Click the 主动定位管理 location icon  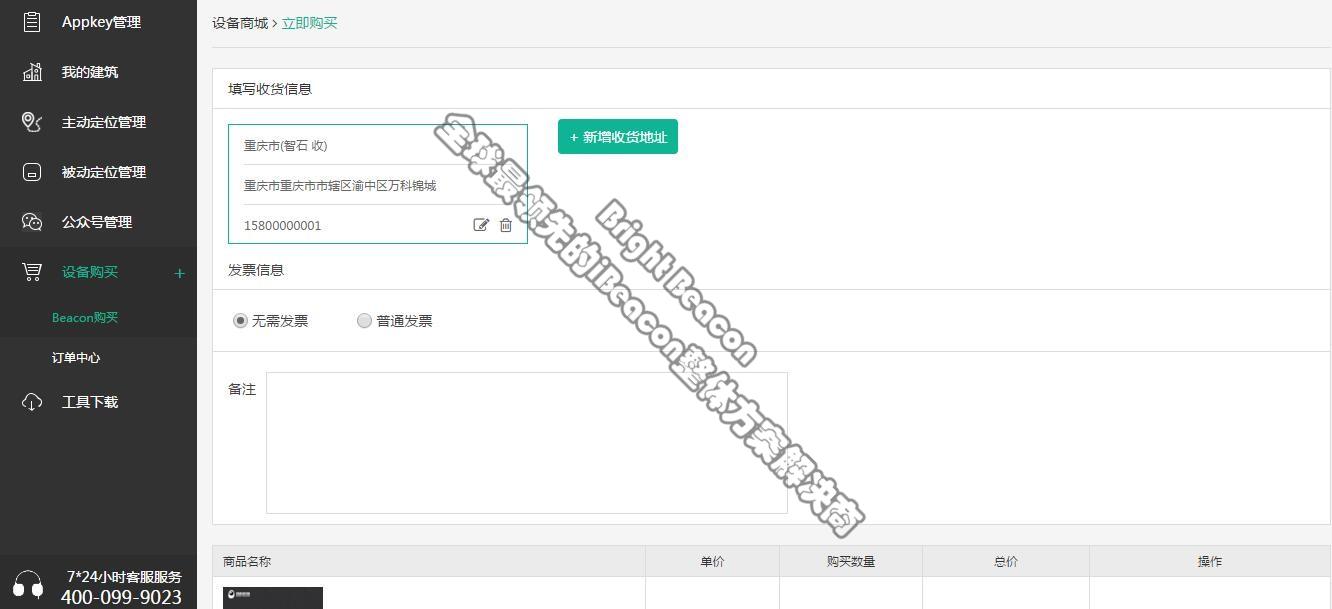[32, 122]
